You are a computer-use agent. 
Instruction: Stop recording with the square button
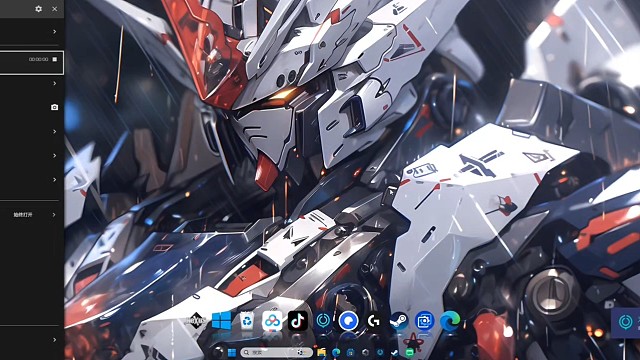pyautogui.click(x=55, y=59)
